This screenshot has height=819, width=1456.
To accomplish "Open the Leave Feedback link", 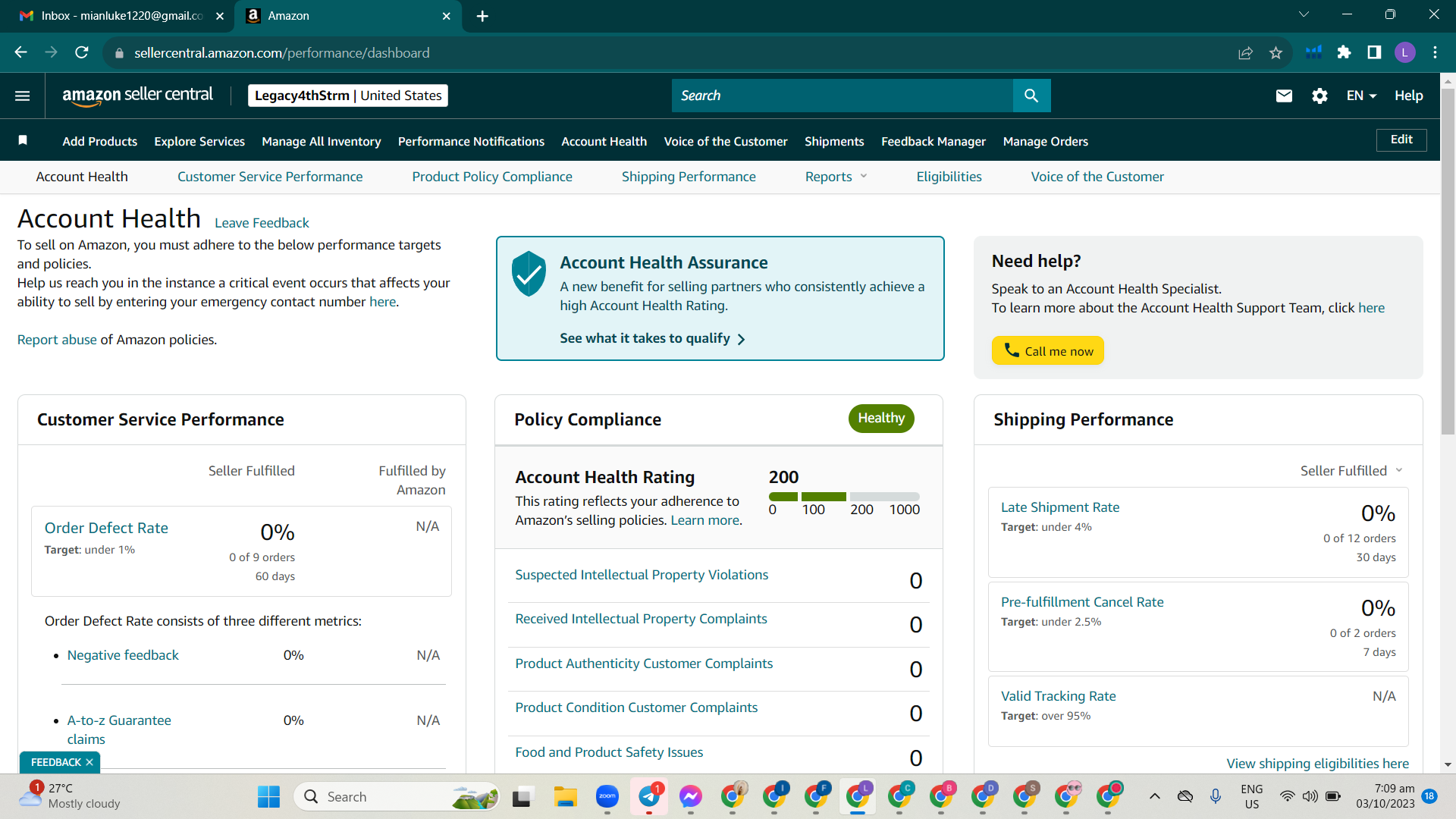I will [x=262, y=223].
